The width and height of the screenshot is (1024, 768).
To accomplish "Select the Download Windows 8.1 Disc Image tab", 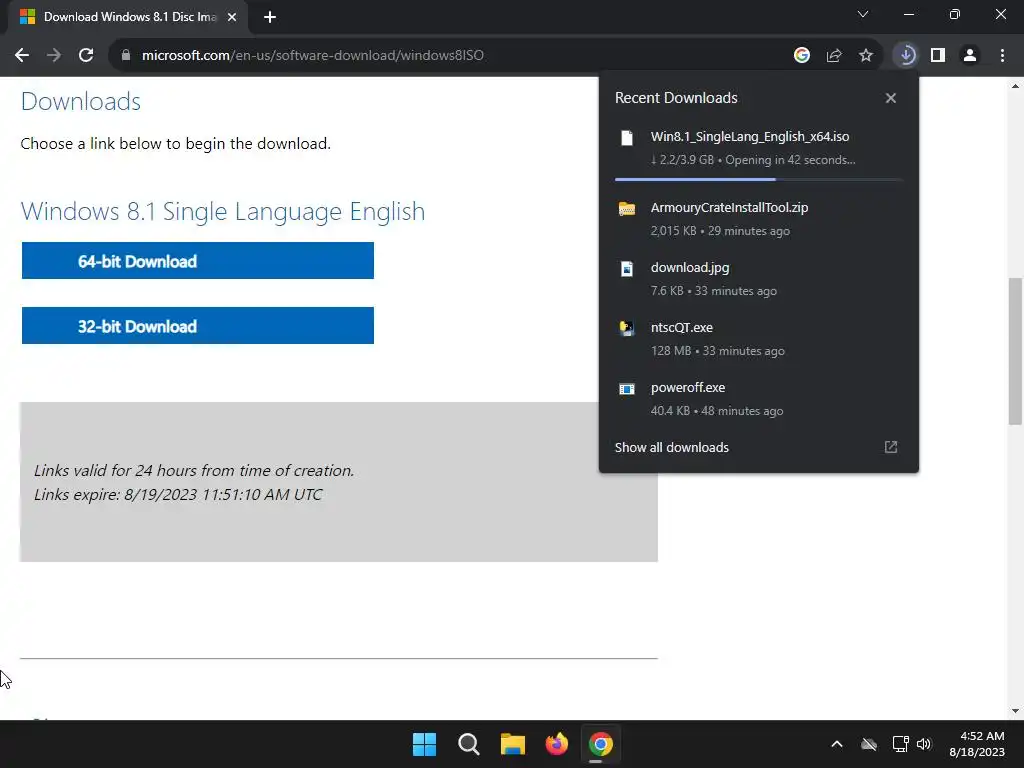I will 128,17.
